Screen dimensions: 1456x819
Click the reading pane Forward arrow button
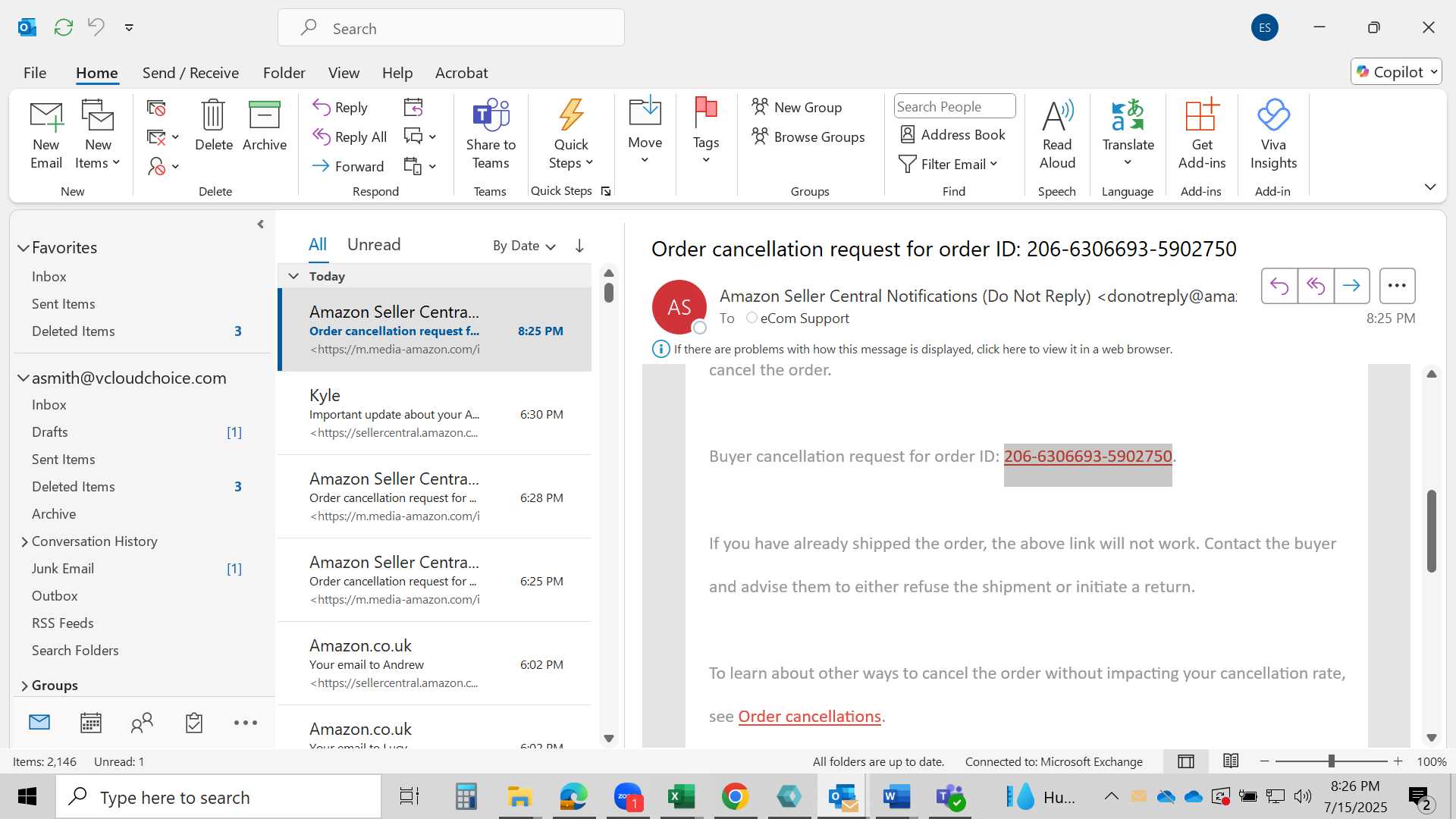[x=1351, y=286]
